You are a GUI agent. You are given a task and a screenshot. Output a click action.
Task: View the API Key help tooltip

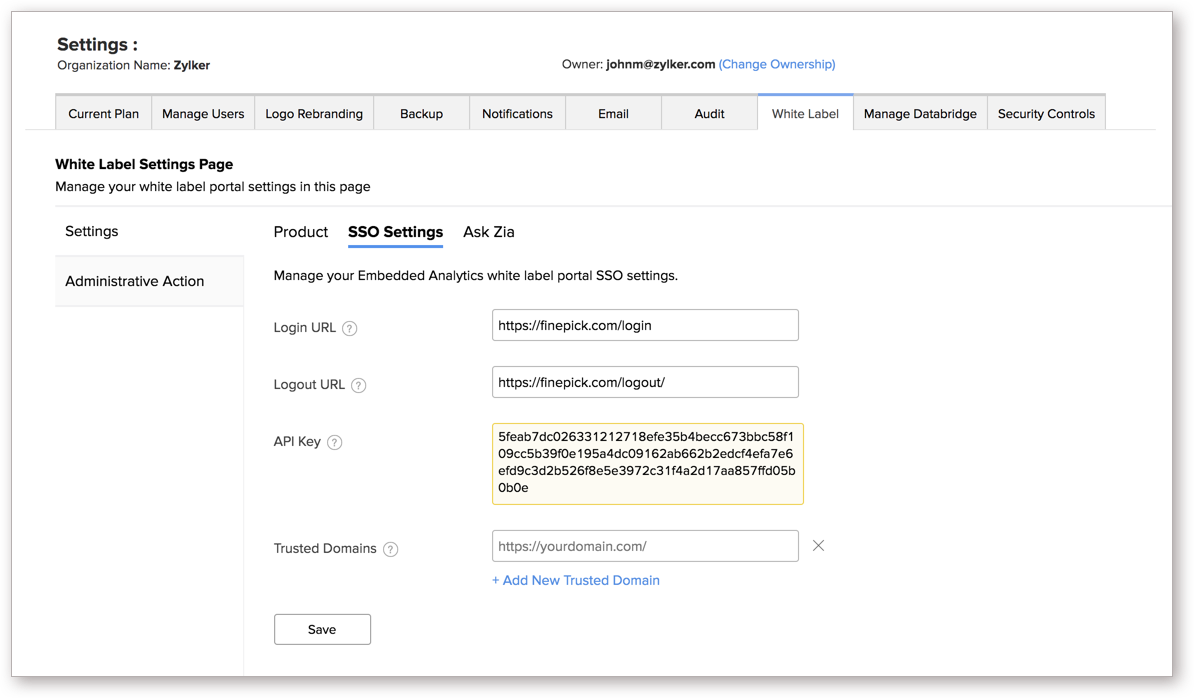pyautogui.click(x=336, y=441)
